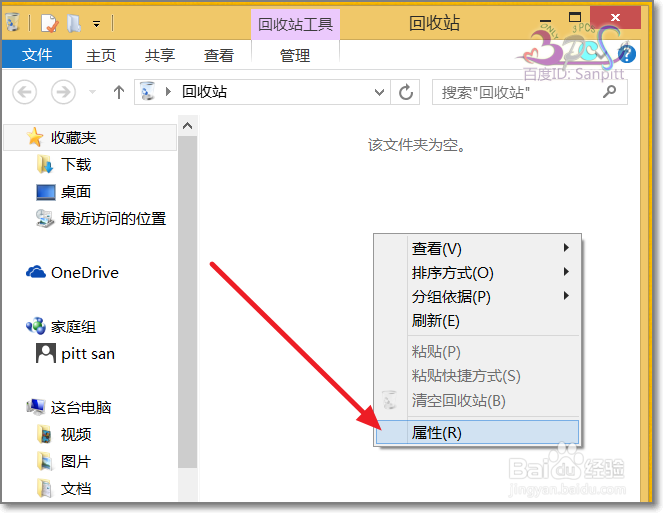Viewport: 663px width, 513px height.
Task: Select OneDrive in the navigation pane
Action: click(85, 273)
